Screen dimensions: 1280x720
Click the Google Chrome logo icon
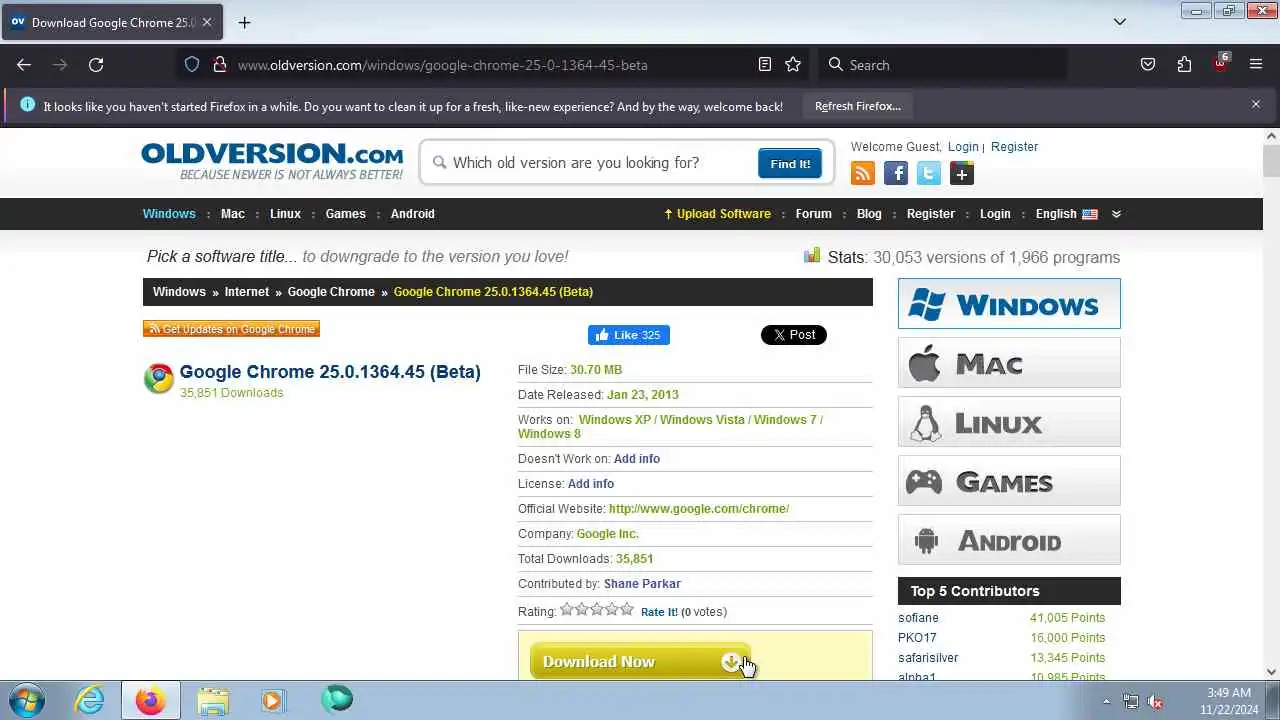pyautogui.click(x=158, y=378)
